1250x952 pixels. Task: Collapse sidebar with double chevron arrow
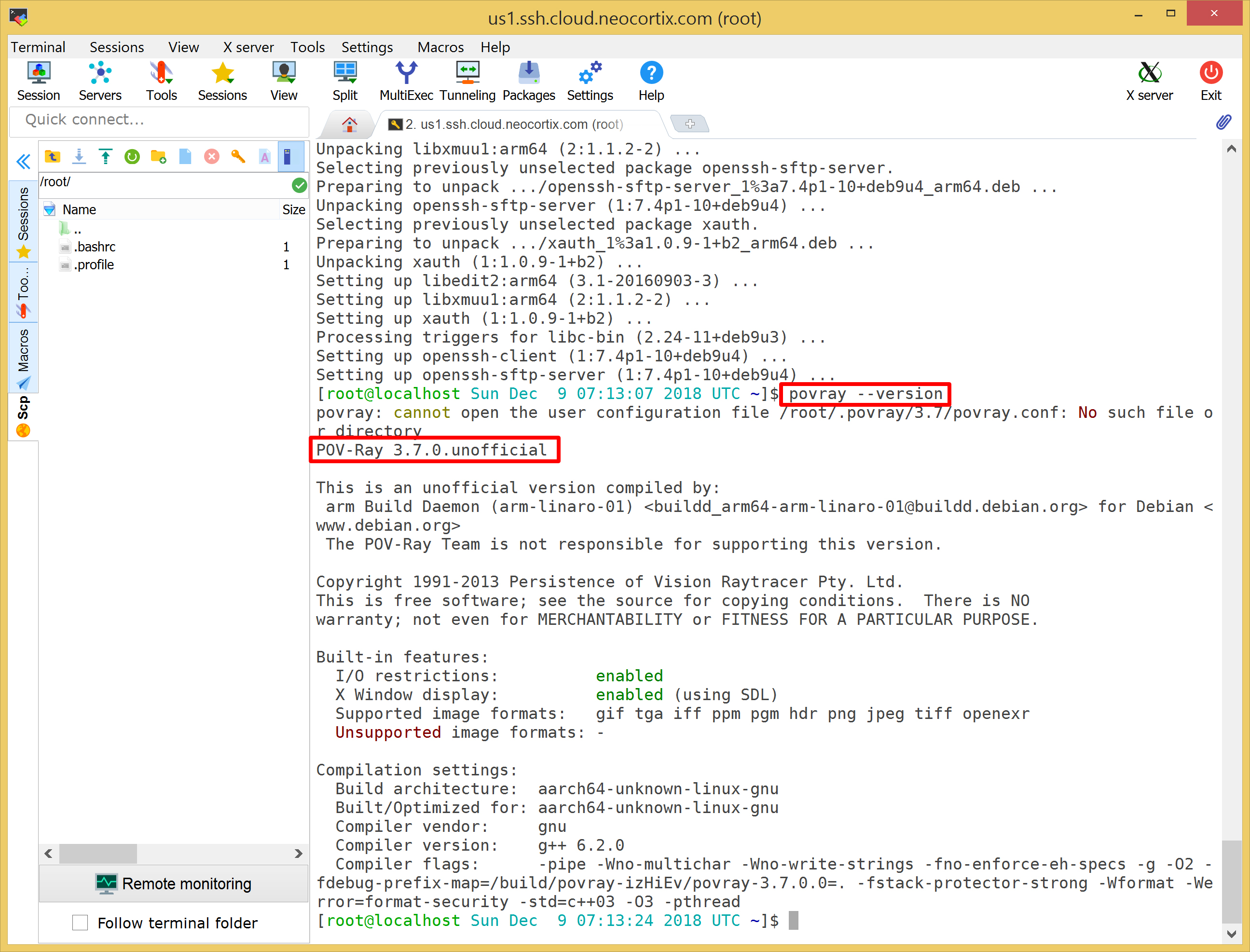23,162
